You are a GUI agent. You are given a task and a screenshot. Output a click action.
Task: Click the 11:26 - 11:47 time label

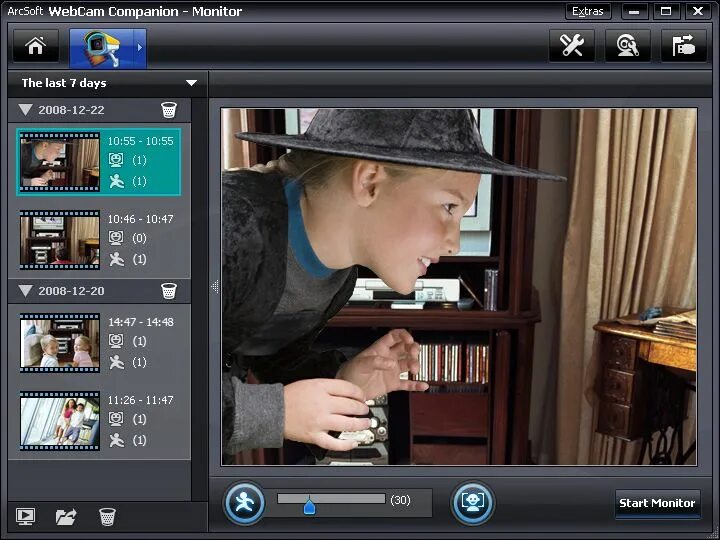pyautogui.click(x=141, y=400)
